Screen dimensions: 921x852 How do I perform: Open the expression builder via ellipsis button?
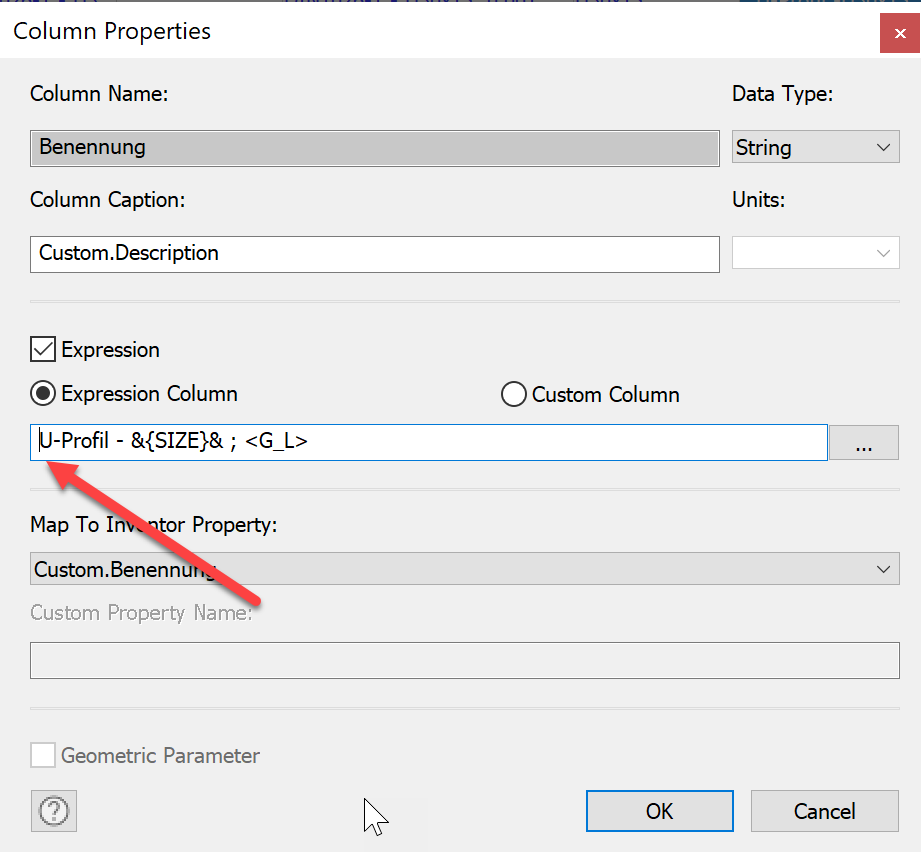click(x=866, y=442)
